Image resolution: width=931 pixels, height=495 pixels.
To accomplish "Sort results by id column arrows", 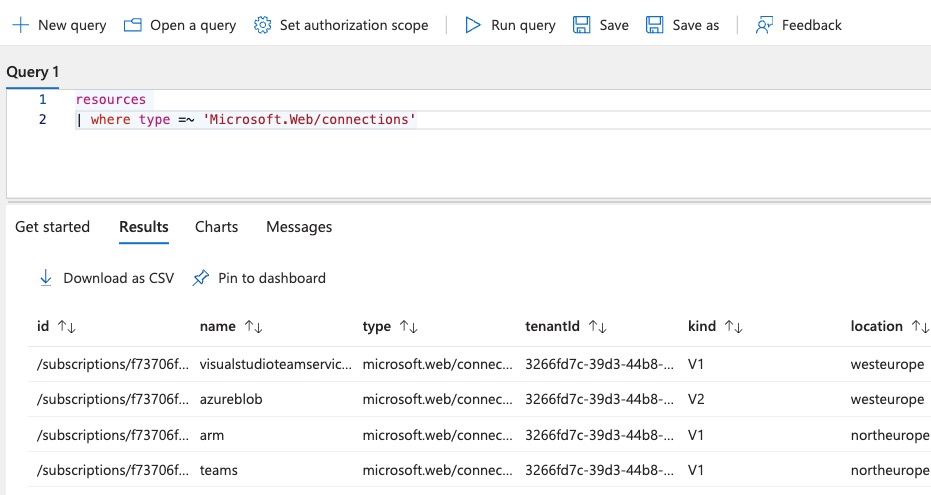I will [x=67, y=326].
